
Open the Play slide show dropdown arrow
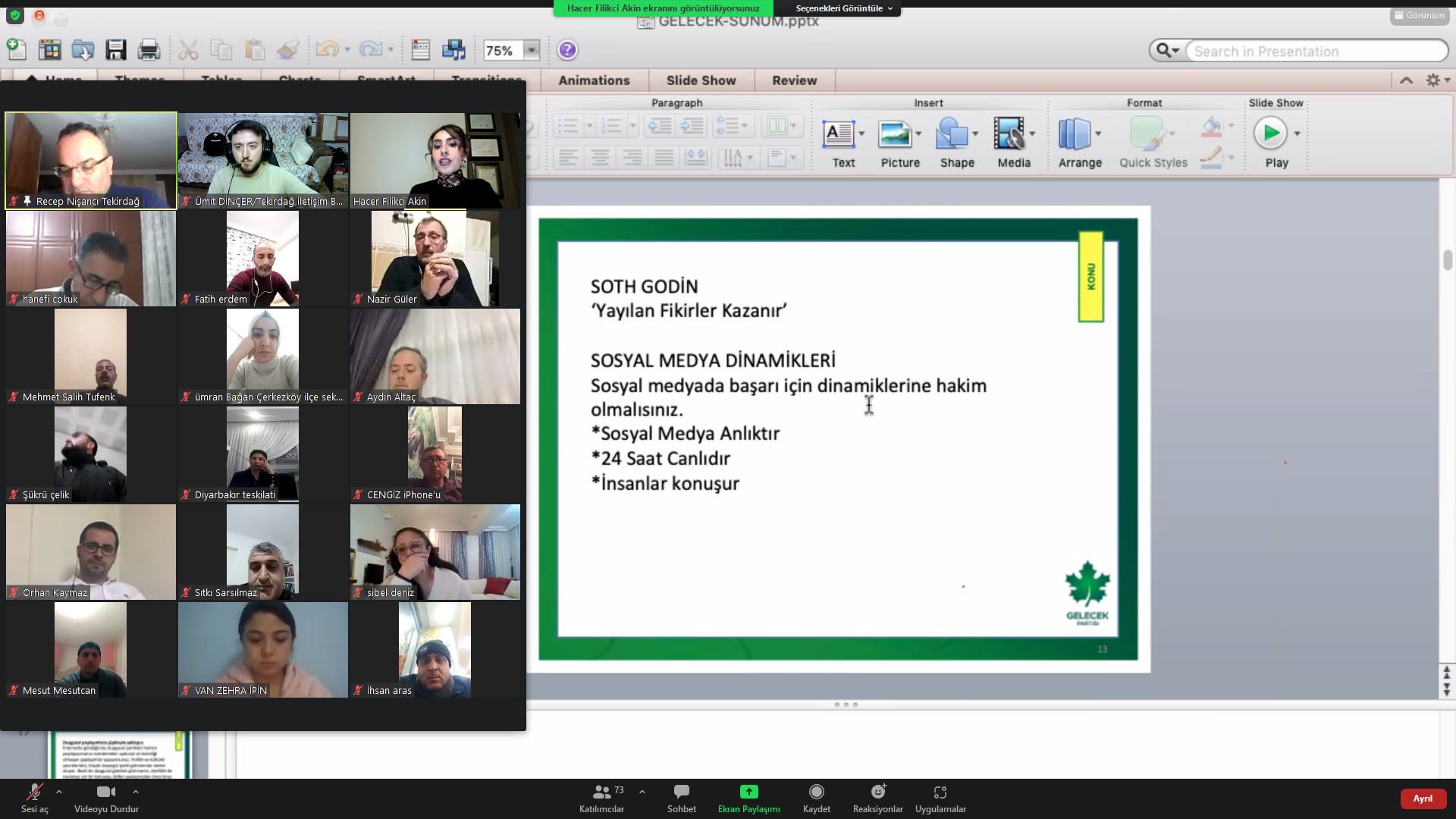[1297, 133]
